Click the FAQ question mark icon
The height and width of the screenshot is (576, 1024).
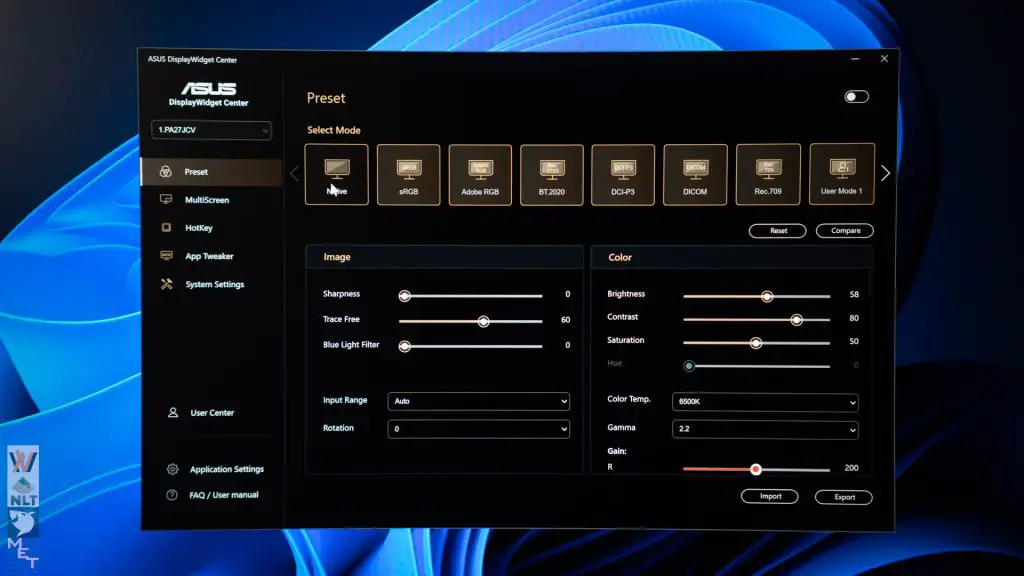(172, 495)
